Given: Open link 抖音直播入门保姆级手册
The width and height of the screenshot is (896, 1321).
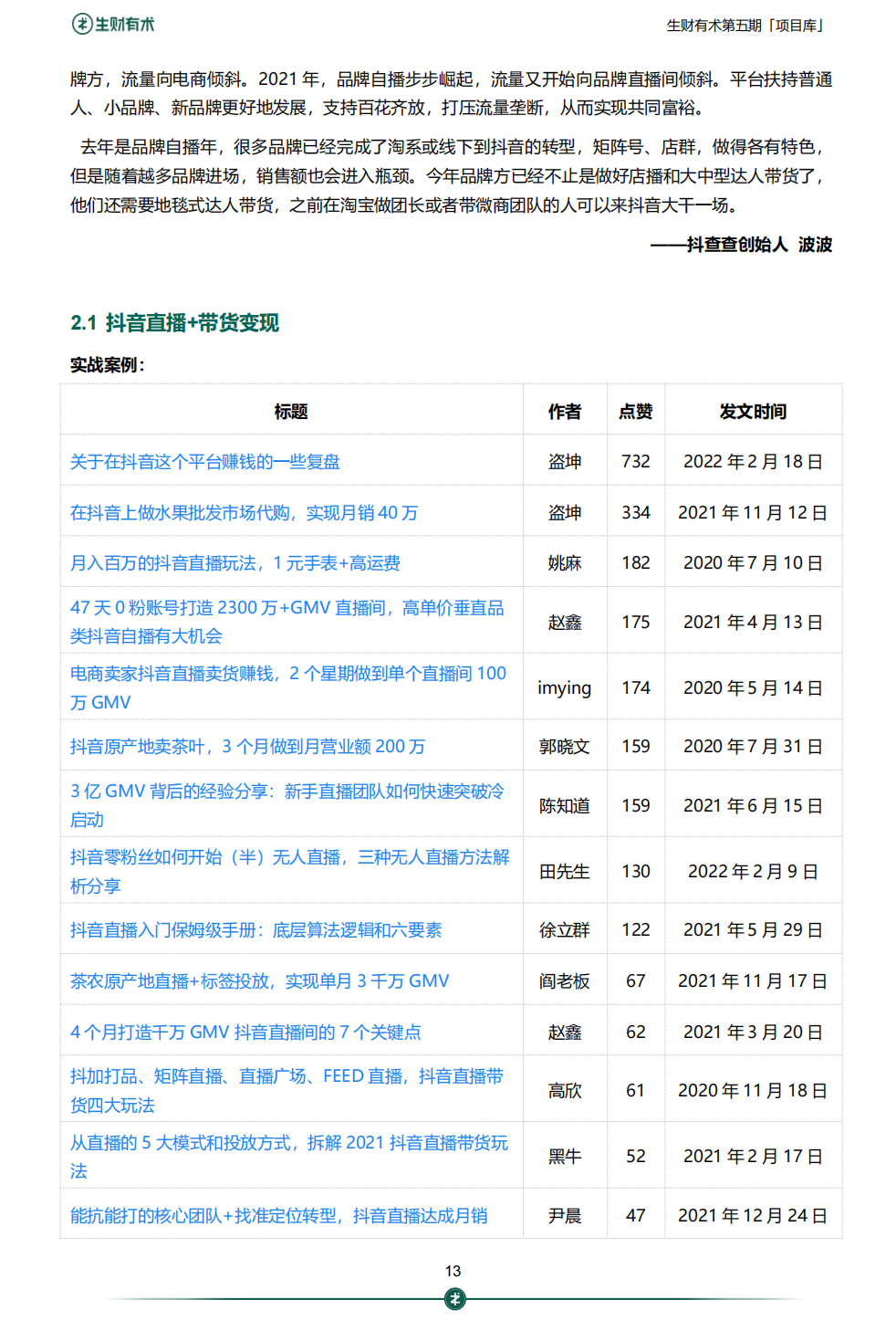Looking at the screenshot, I should pos(255,930).
